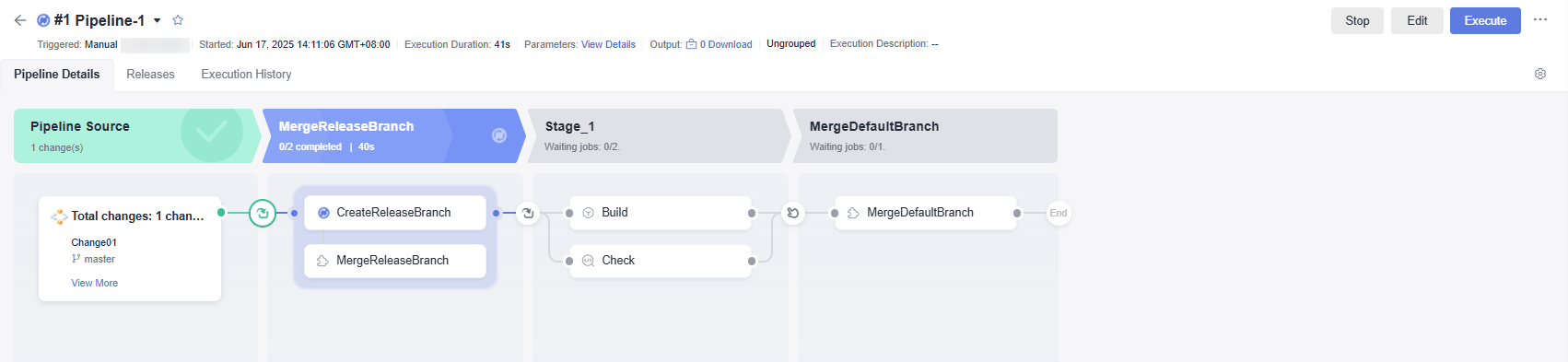Expand changes with View More link

tap(95, 283)
